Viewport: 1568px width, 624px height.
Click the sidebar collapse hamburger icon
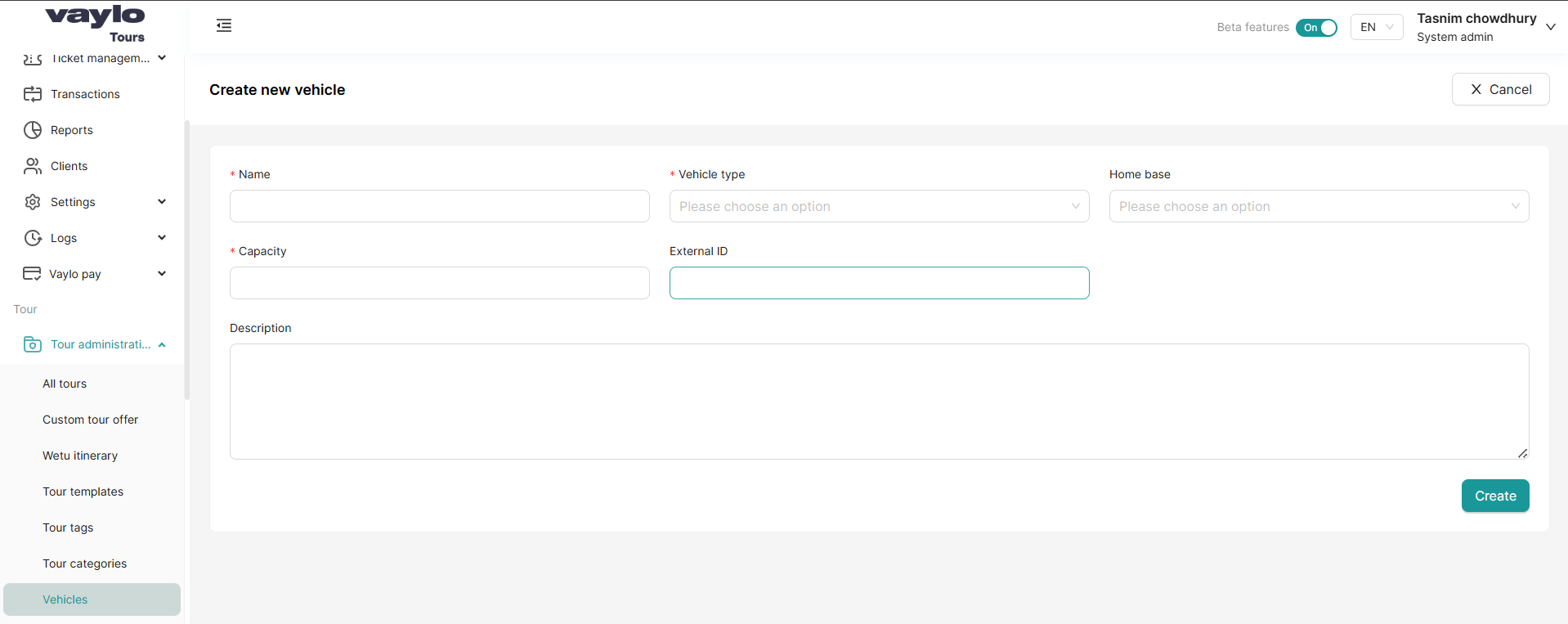coord(224,26)
